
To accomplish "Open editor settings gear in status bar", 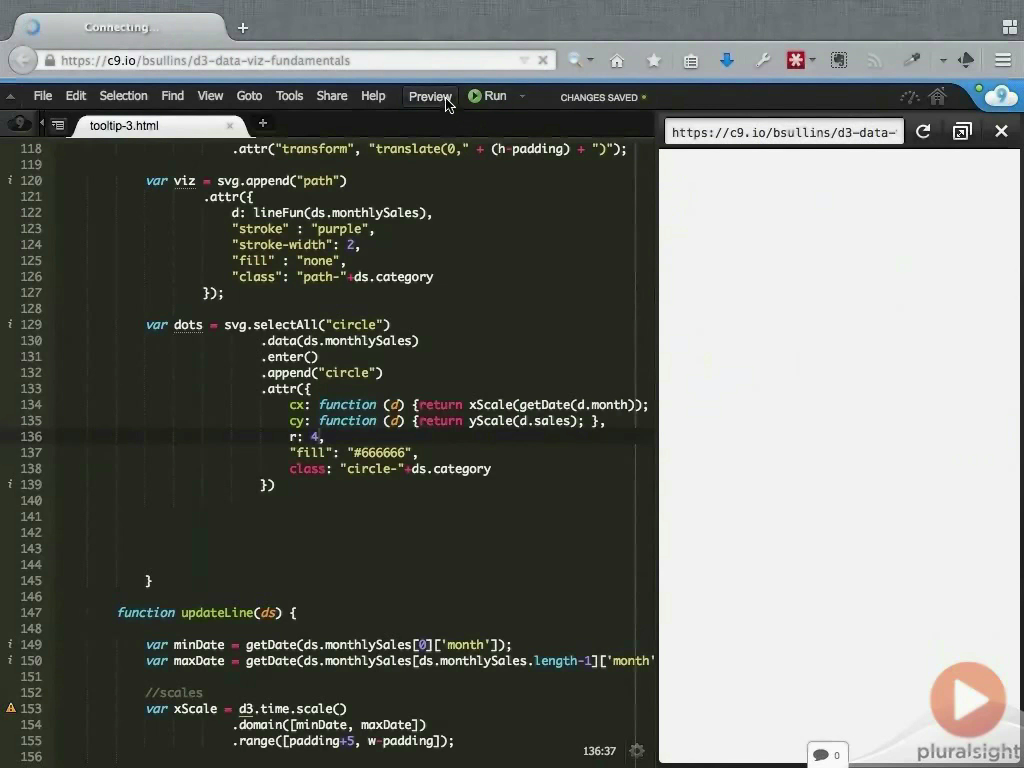I will tap(637, 751).
